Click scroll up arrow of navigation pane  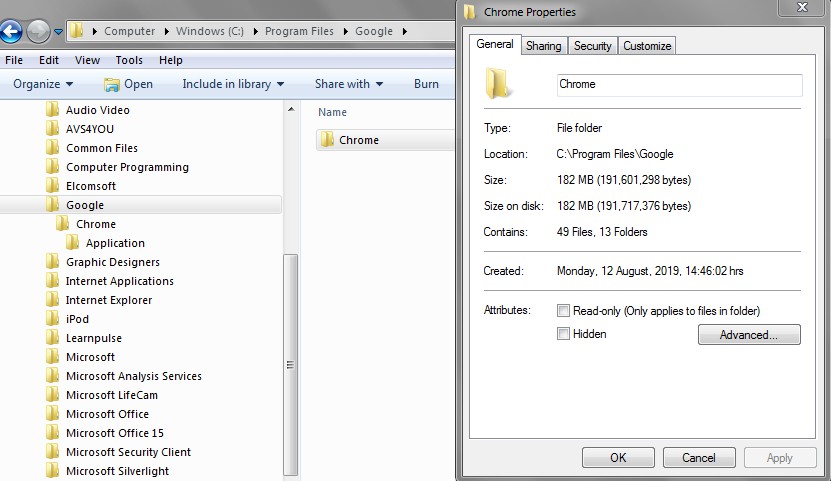(290, 109)
